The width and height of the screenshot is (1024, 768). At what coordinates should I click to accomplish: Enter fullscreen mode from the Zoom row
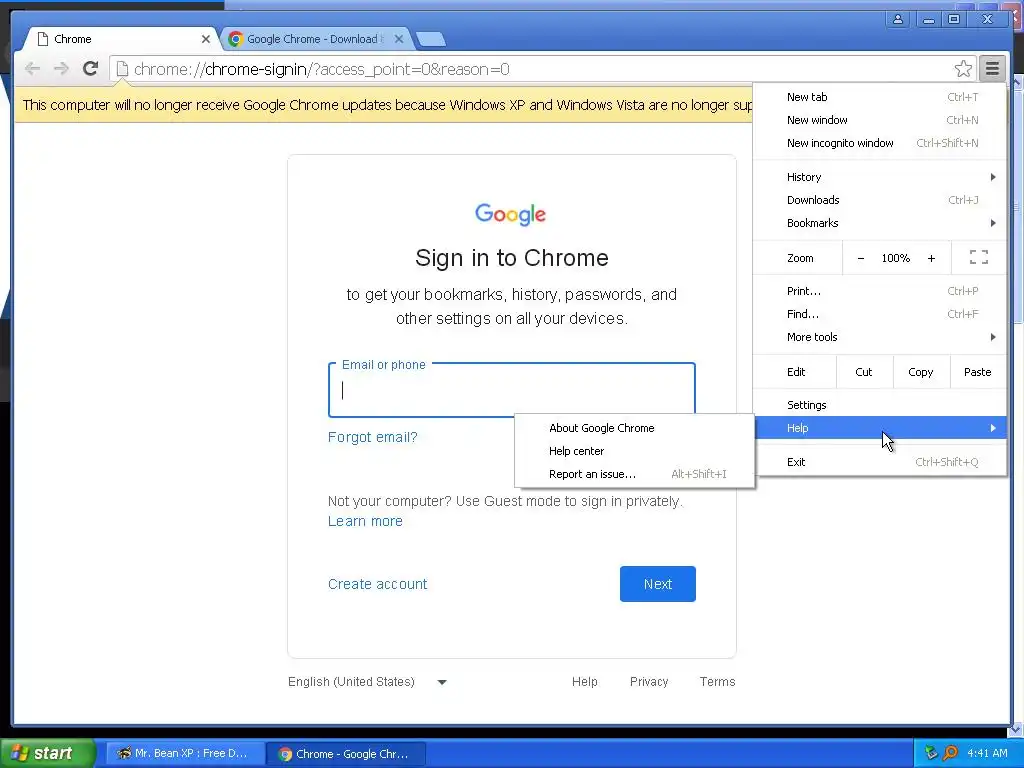click(978, 257)
